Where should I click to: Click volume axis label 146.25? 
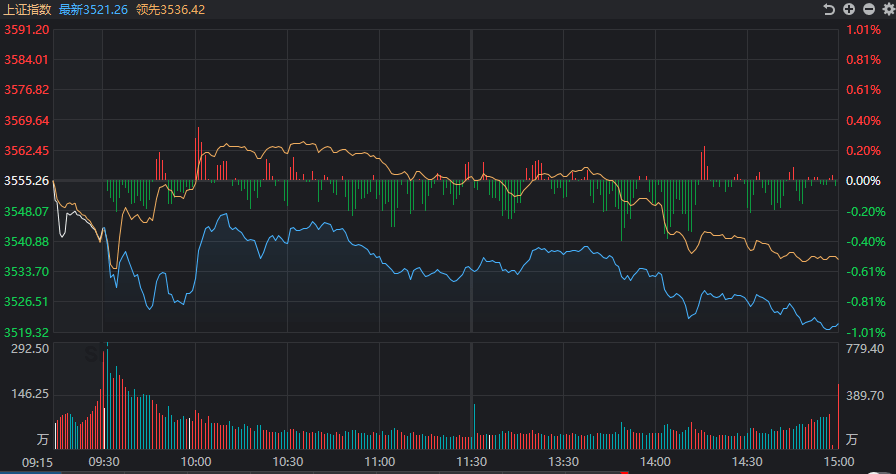(31, 395)
